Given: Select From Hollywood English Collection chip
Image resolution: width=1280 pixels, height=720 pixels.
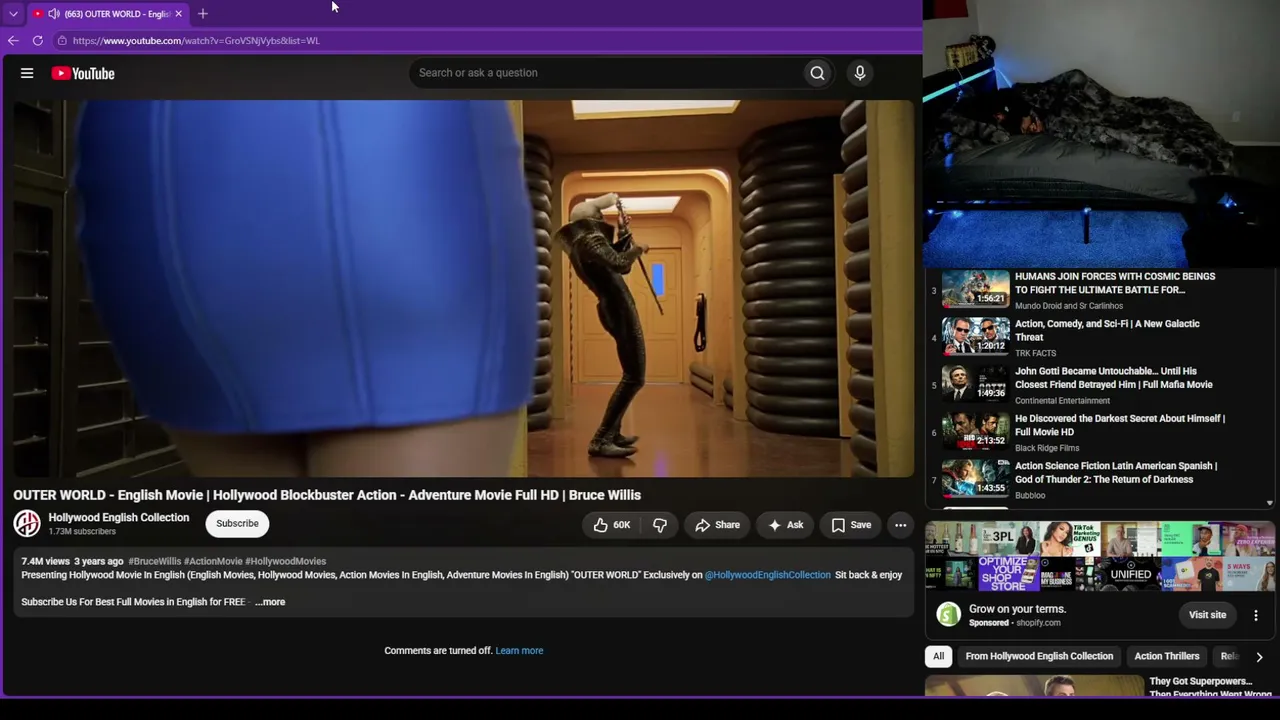Looking at the screenshot, I should point(1039,656).
